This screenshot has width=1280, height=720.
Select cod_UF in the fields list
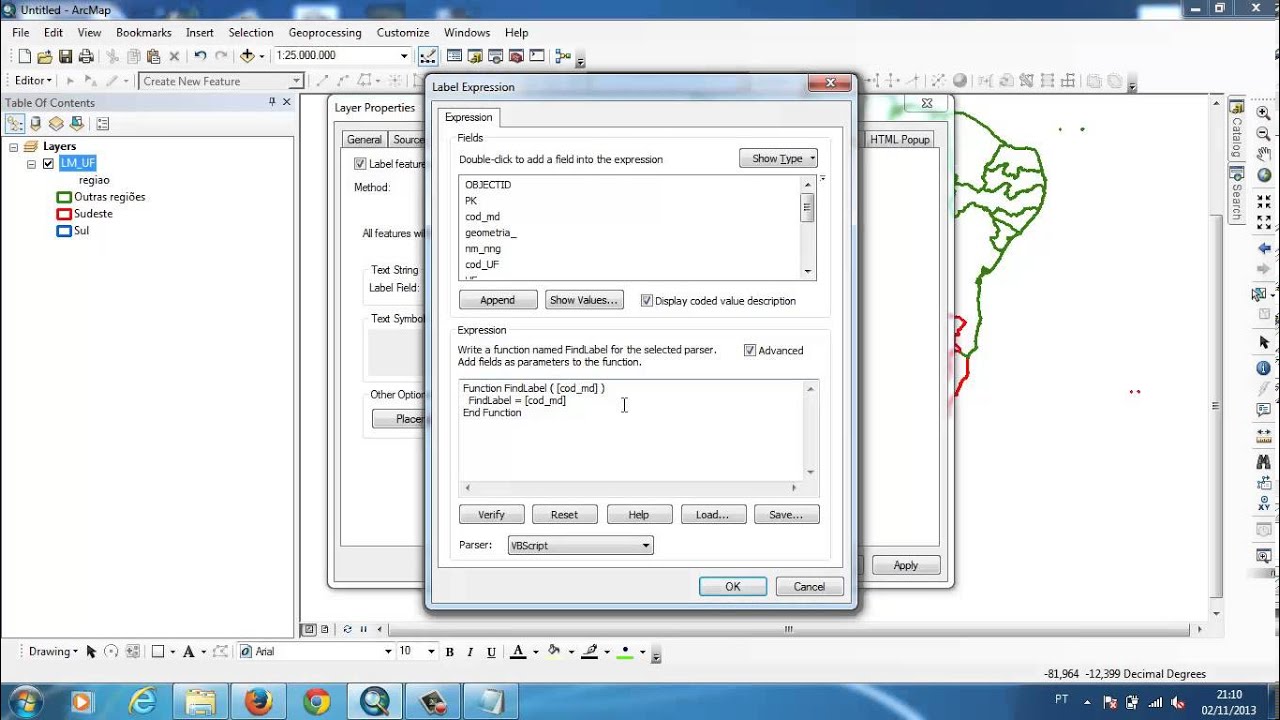tap(482, 265)
